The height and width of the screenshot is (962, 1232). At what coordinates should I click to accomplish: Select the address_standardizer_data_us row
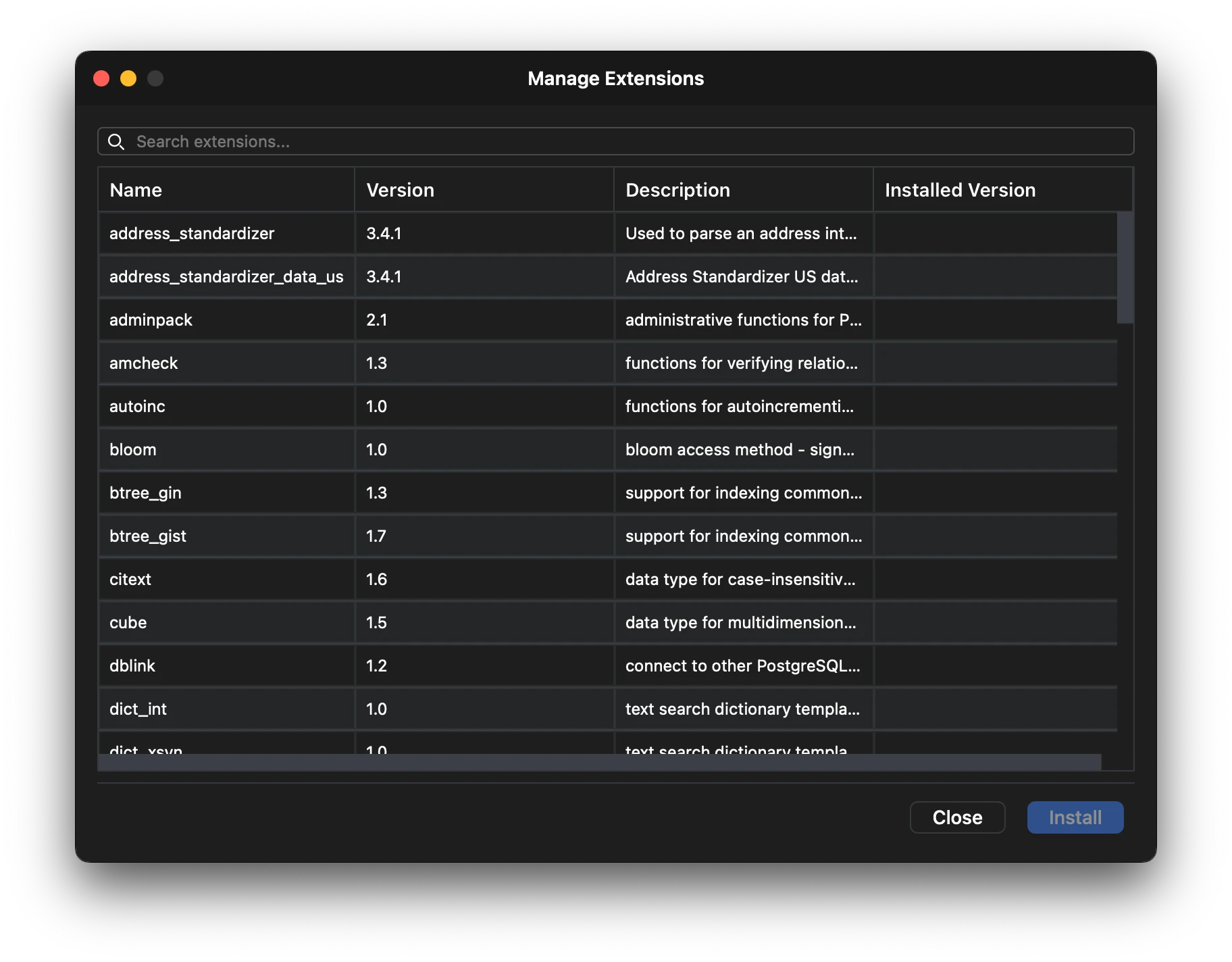(226, 277)
